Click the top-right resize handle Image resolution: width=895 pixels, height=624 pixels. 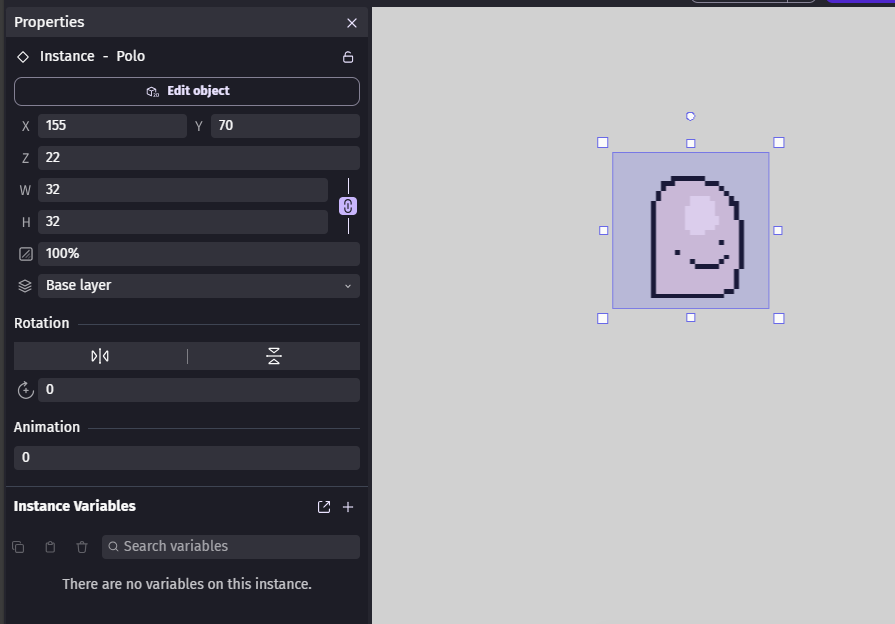point(779,143)
